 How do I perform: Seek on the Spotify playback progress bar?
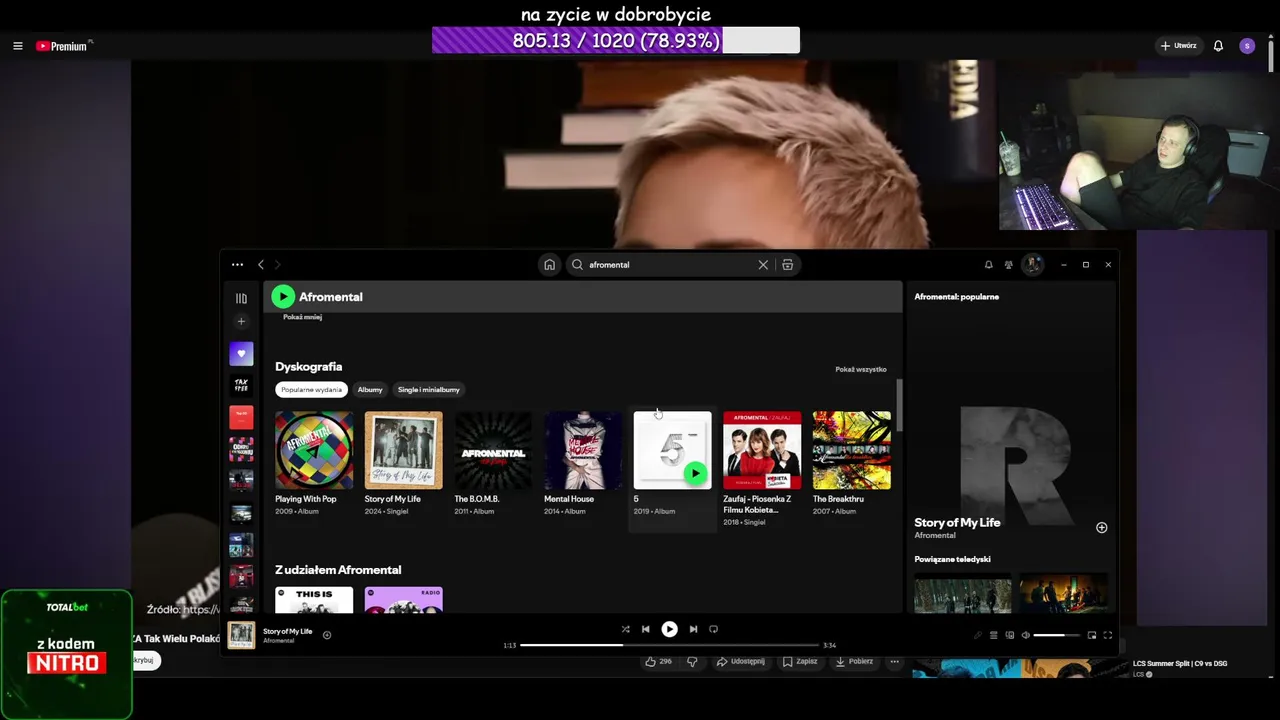tap(669, 645)
